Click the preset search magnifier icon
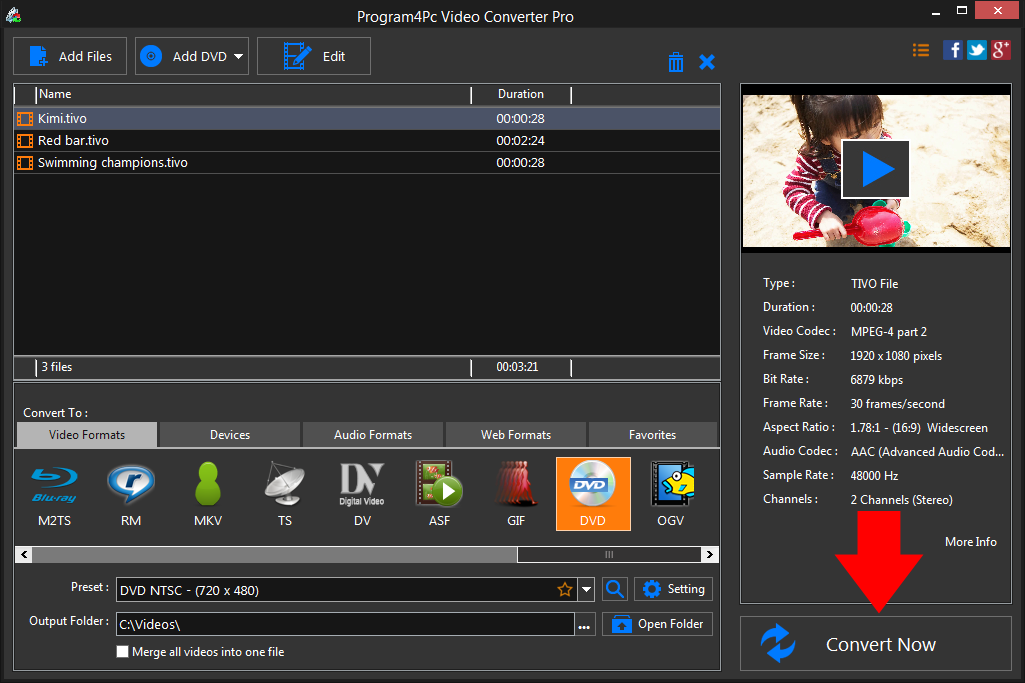 point(614,590)
